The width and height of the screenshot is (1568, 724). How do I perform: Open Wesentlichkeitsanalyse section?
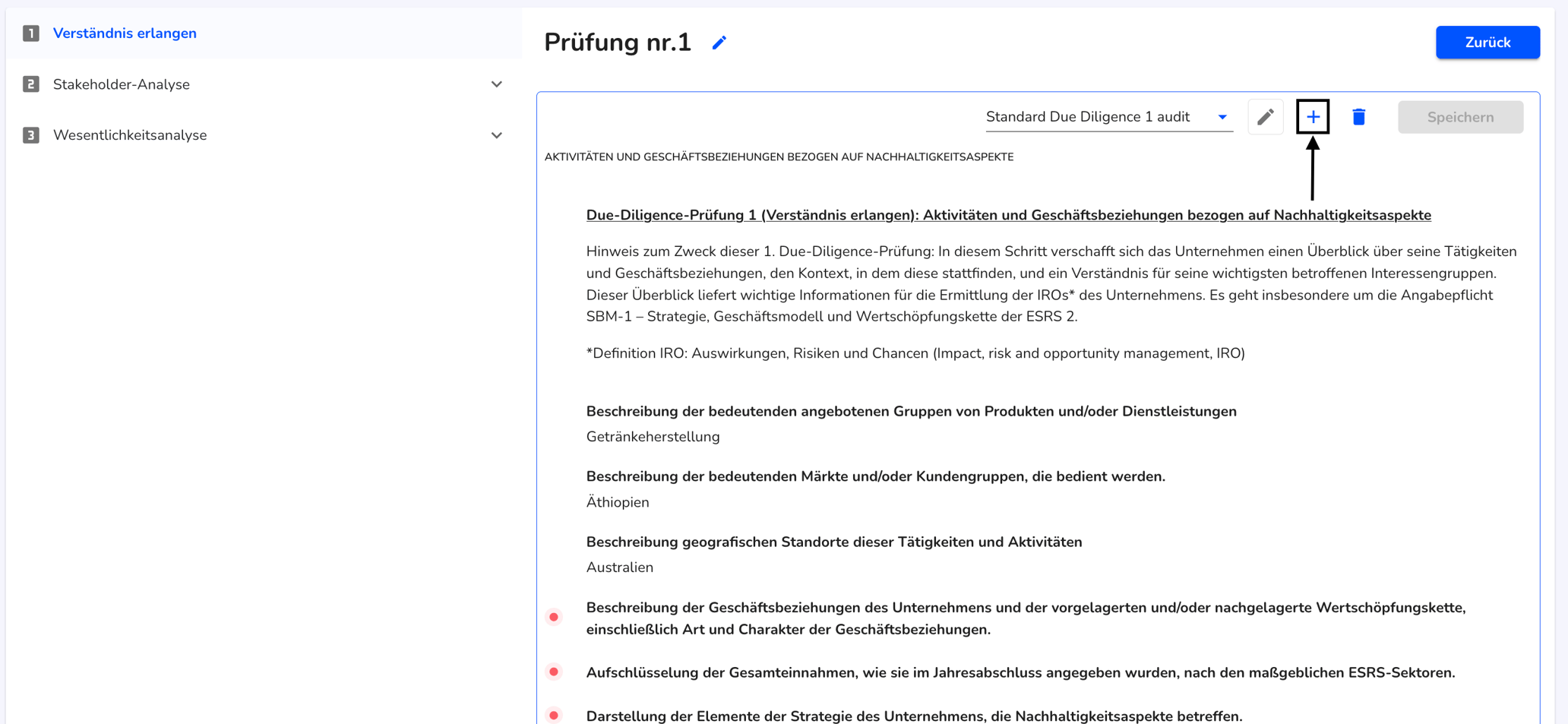click(x=130, y=135)
